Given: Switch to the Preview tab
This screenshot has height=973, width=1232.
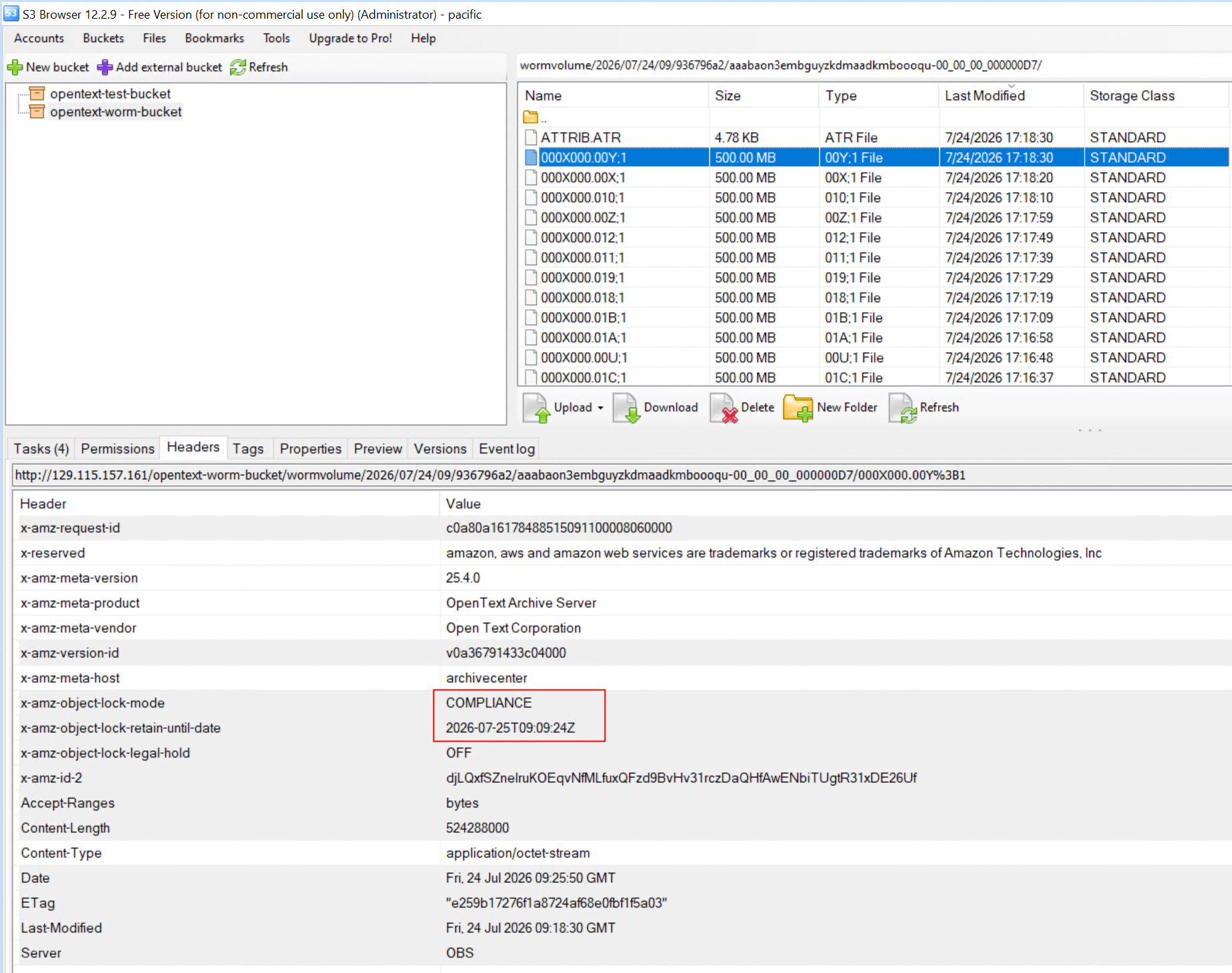Looking at the screenshot, I should click(x=378, y=449).
